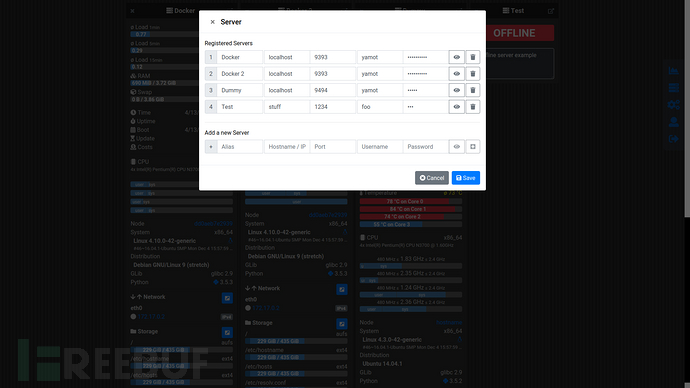Open chart icon in right sidebar
This screenshot has width=690, height=388.
point(673,70)
